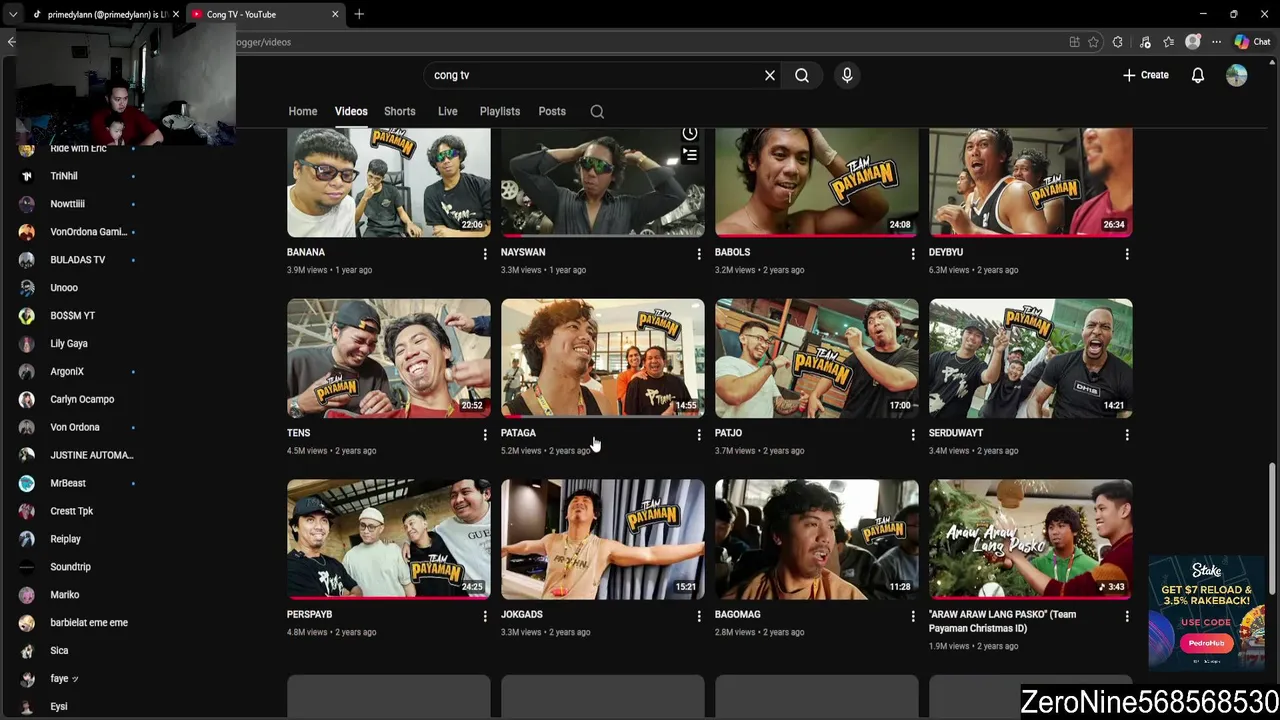
Task: Switch to primedylann browser tab
Action: click(105, 14)
